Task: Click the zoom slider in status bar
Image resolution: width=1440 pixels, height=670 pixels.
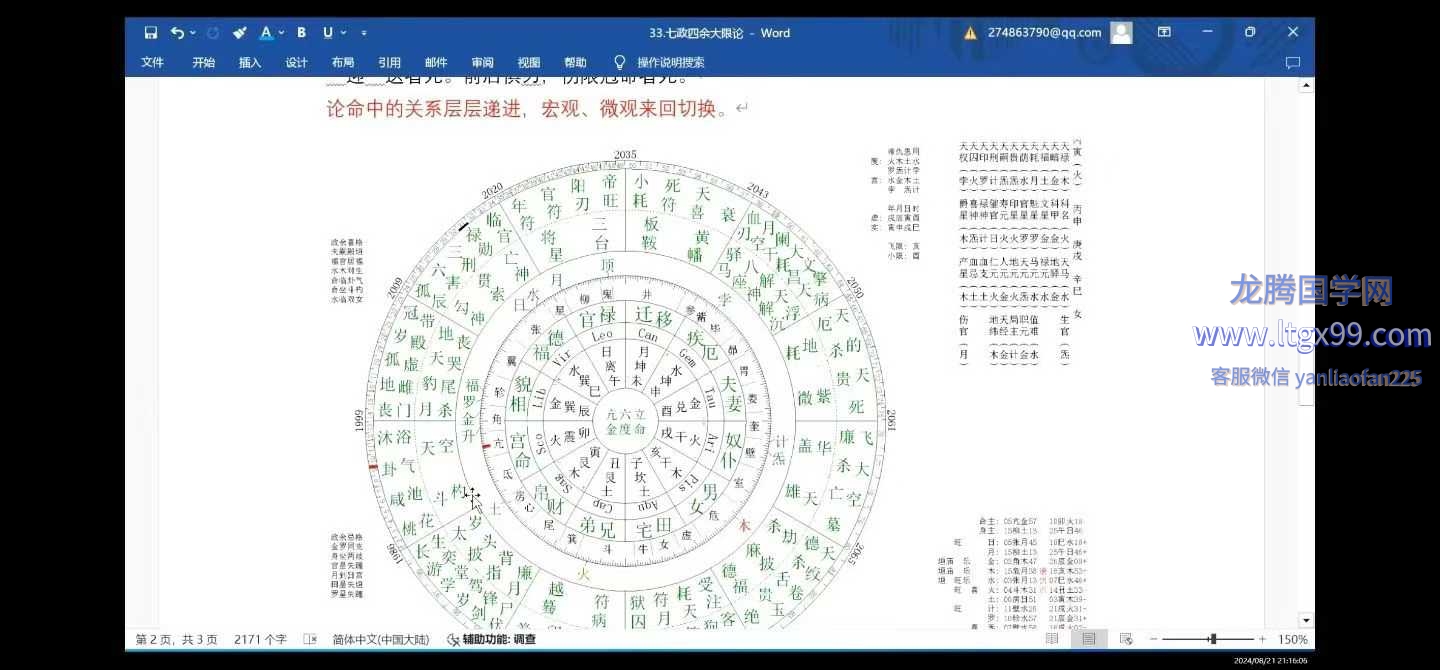Action: tap(1213, 639)
